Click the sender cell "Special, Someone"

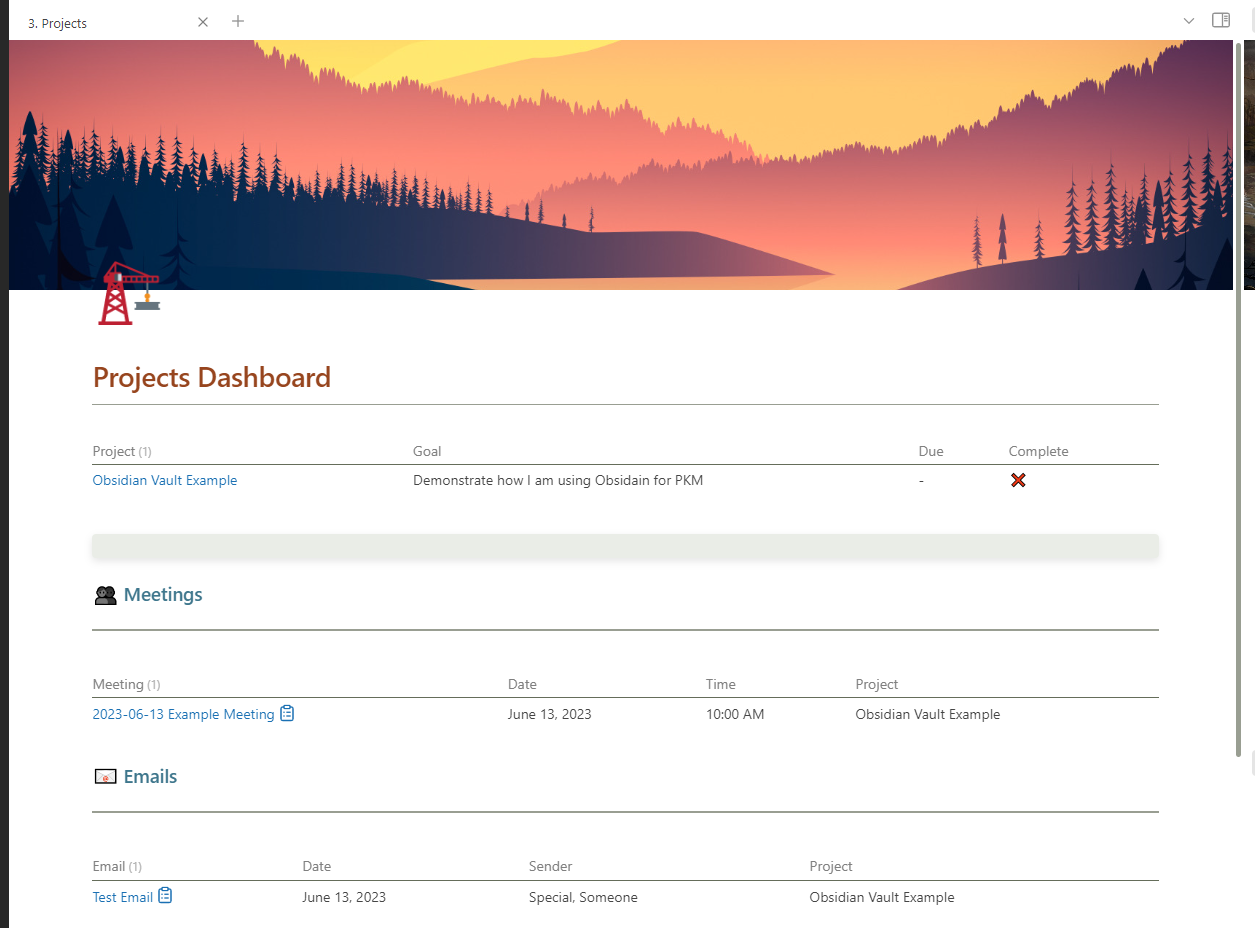[583, 897]
